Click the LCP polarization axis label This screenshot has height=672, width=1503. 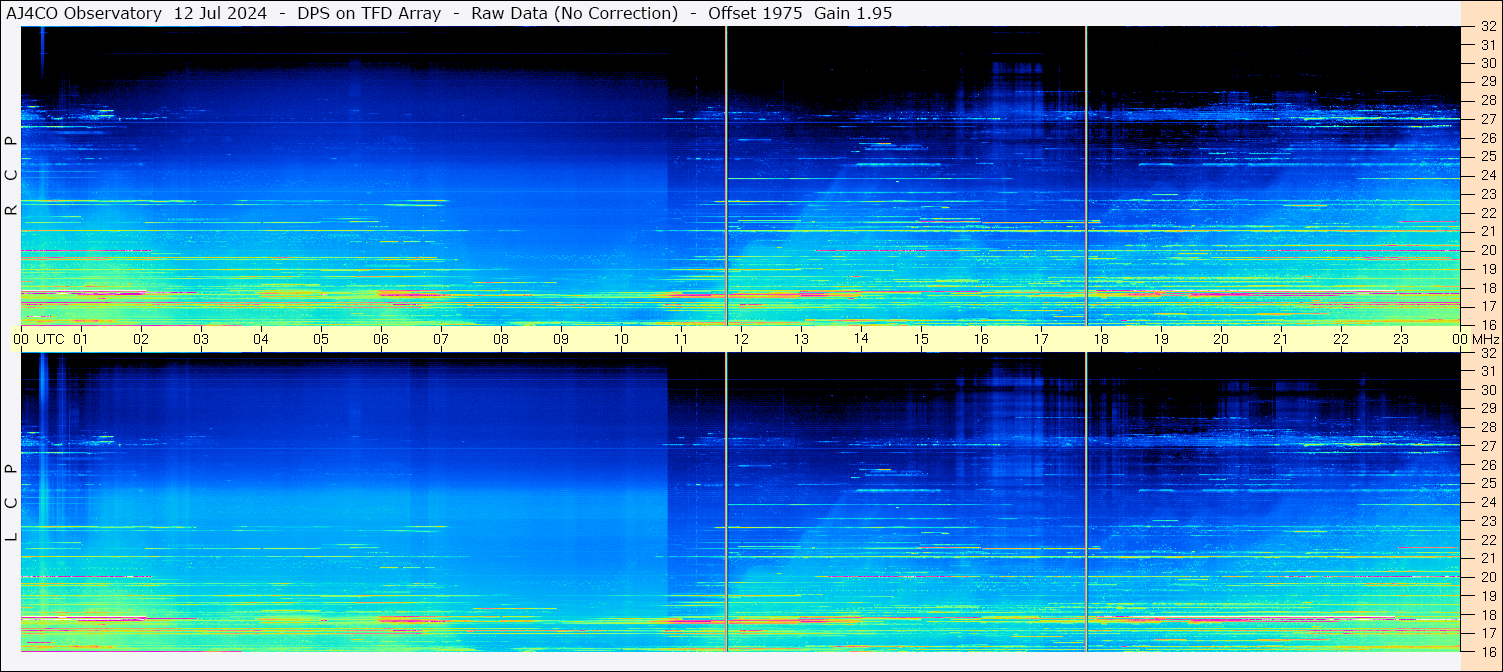click(x=11, y=503)
